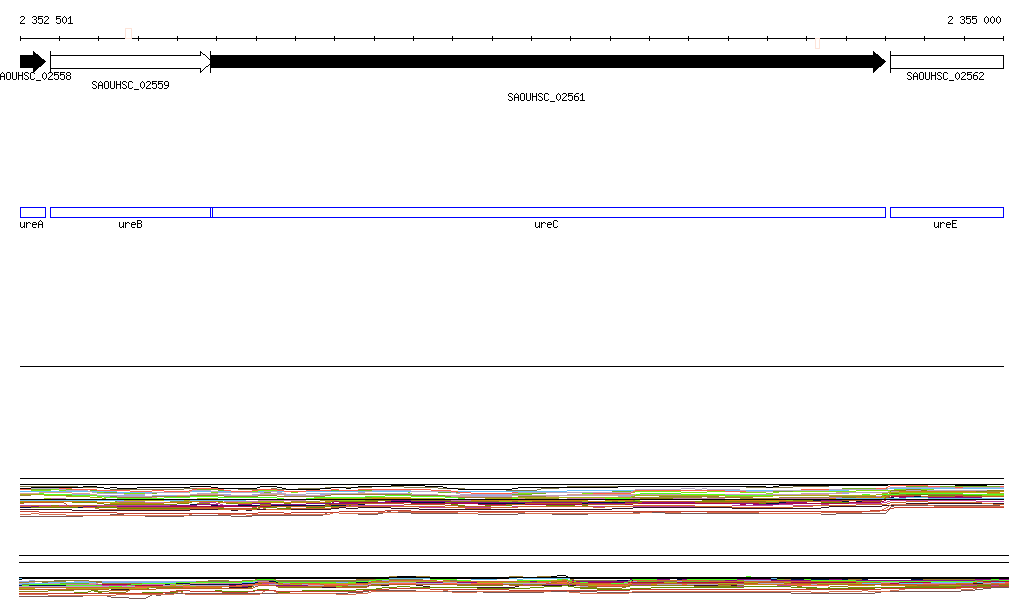This screenshot has height=611, width=1024.
Task: Select the ureC blue annotation box
Action: click(549, 212)
